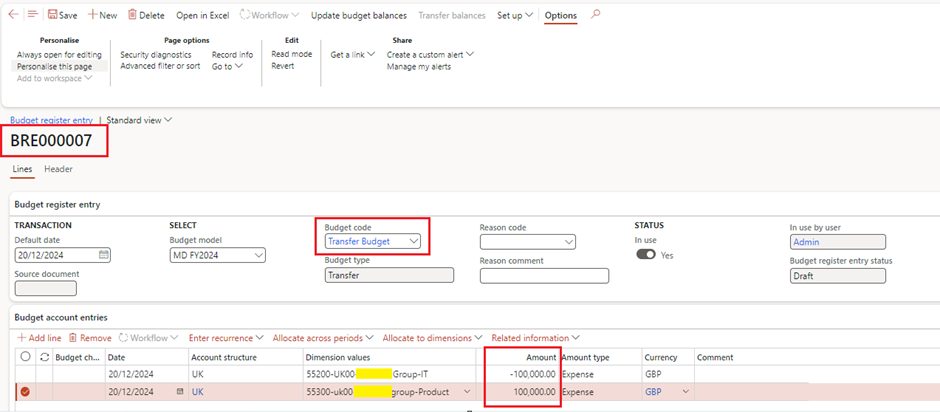Viewport: 940px width, 412px height.
Task: Open the date picker in second row
Action: click(x=180, y=392)
